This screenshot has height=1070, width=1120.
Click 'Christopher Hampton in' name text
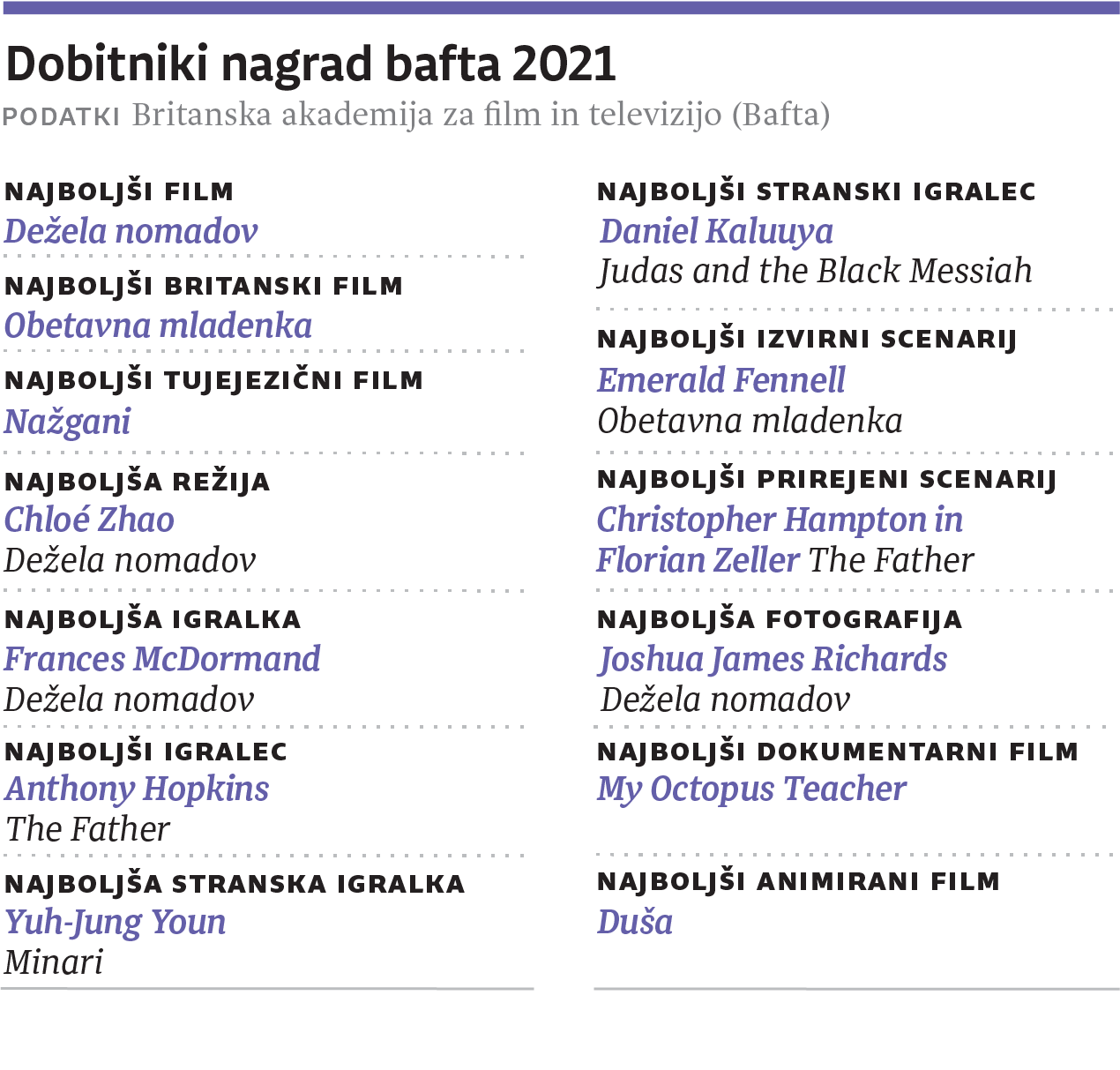coord(780,520)
